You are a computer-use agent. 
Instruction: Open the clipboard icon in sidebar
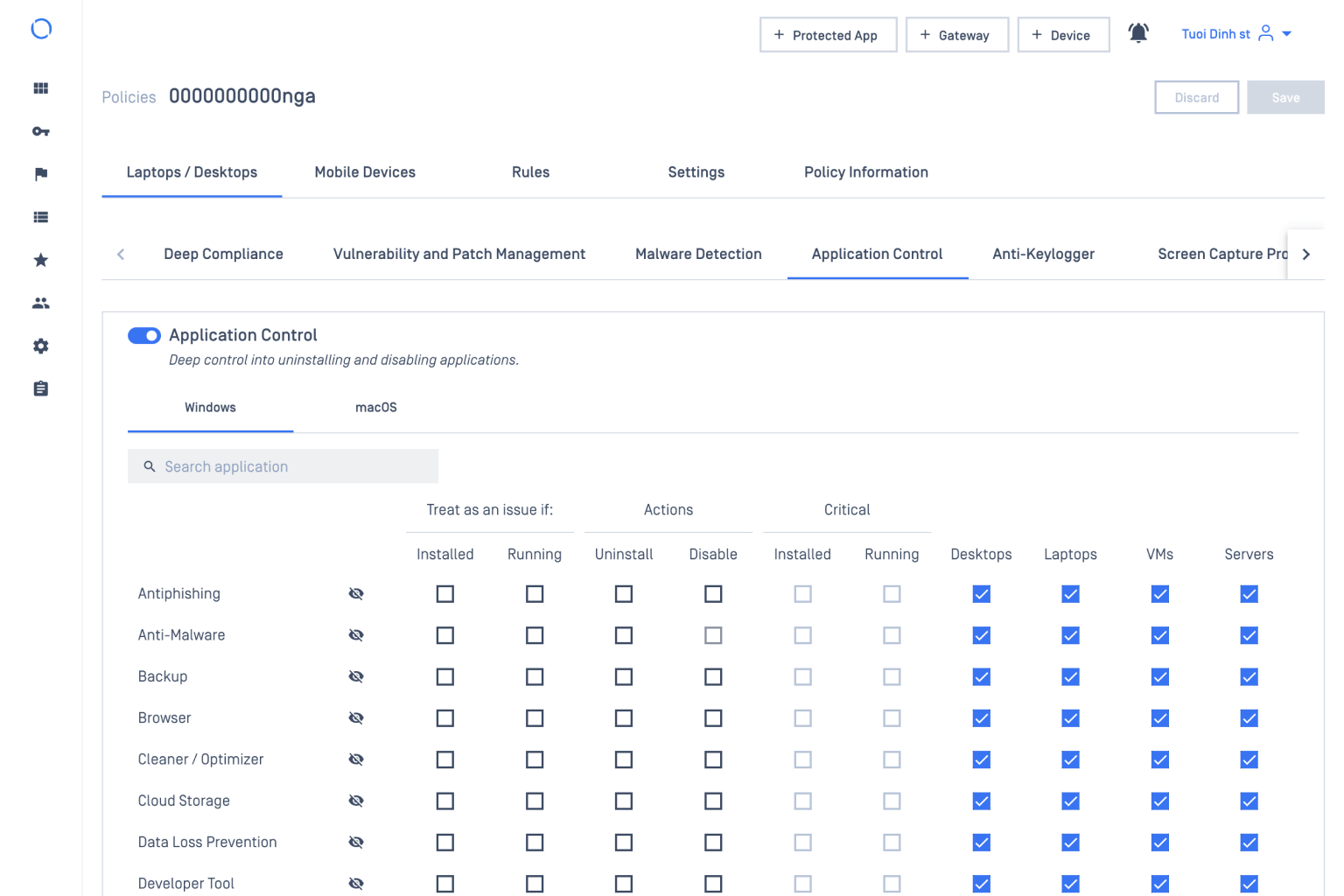40,388
